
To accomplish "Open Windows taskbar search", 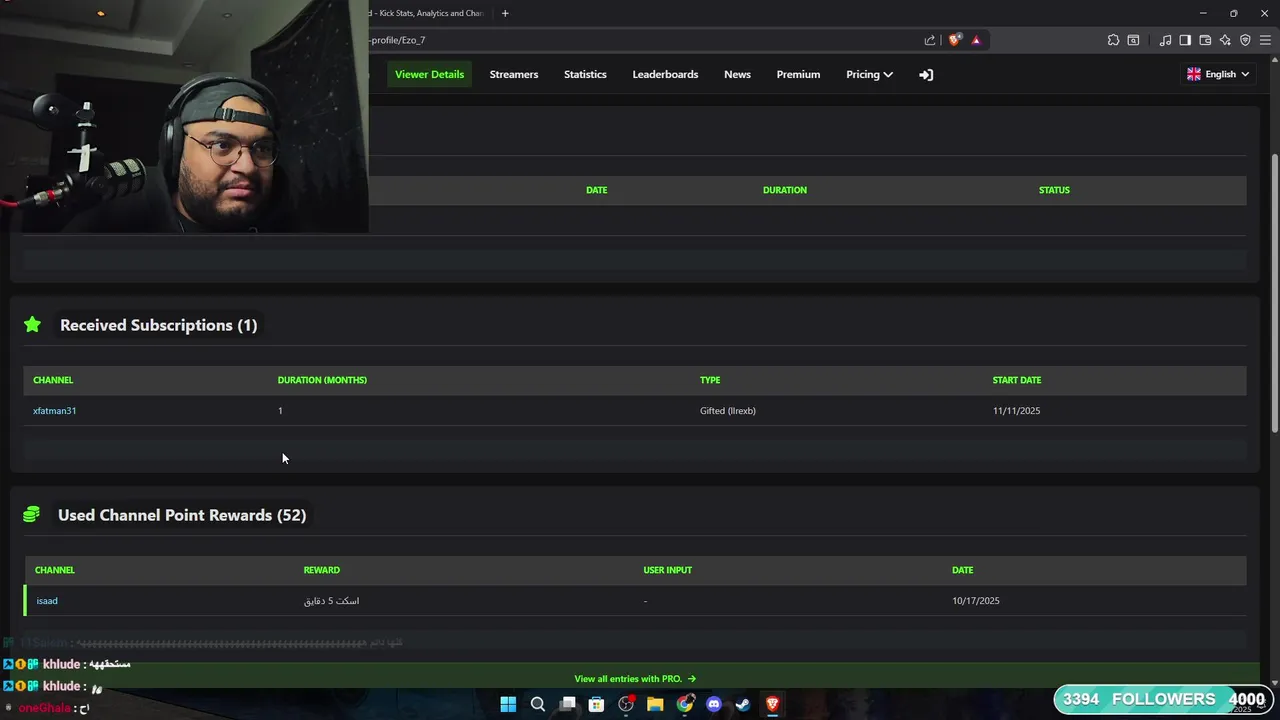I will [537, 704].
